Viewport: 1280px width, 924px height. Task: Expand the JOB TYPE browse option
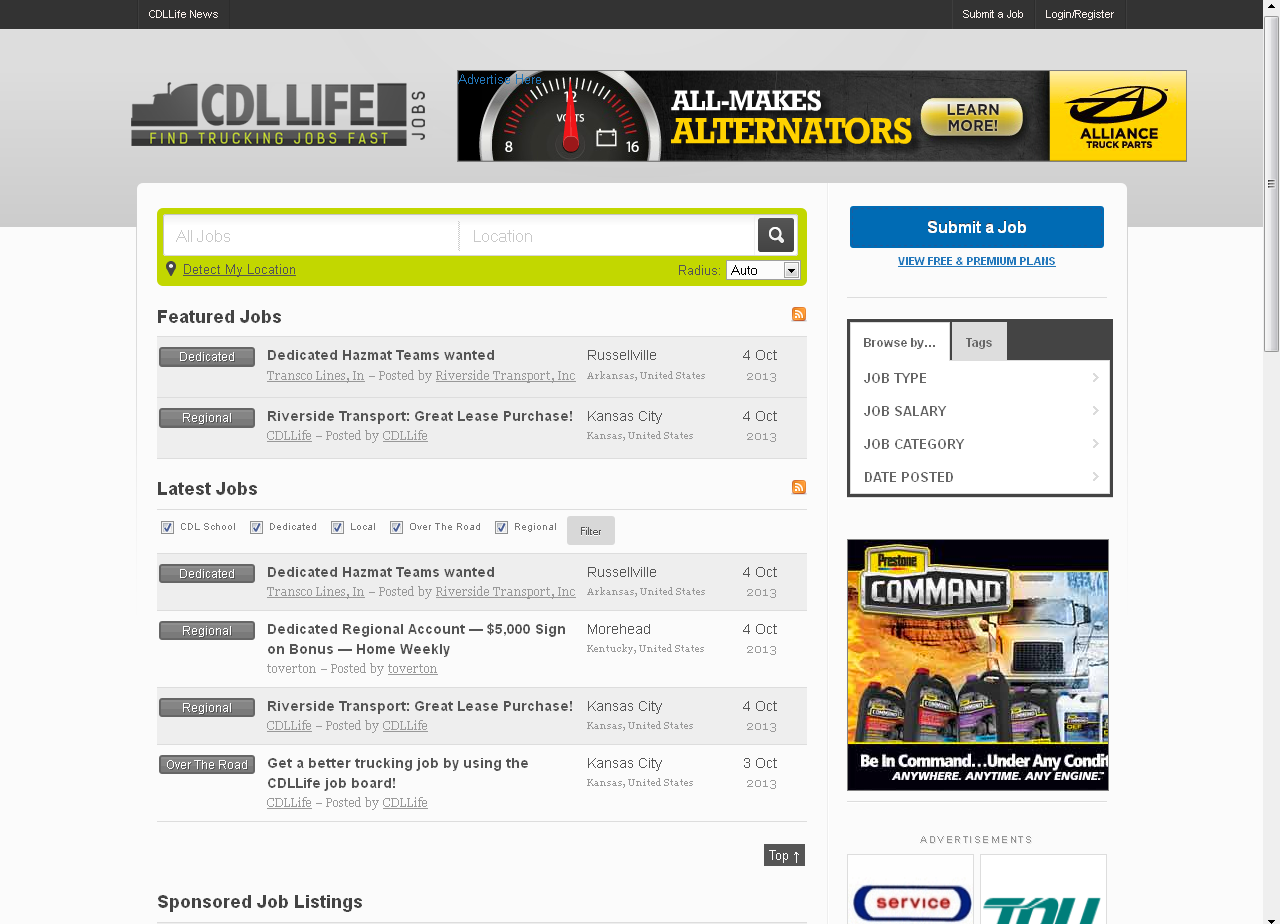click(980, 378)
